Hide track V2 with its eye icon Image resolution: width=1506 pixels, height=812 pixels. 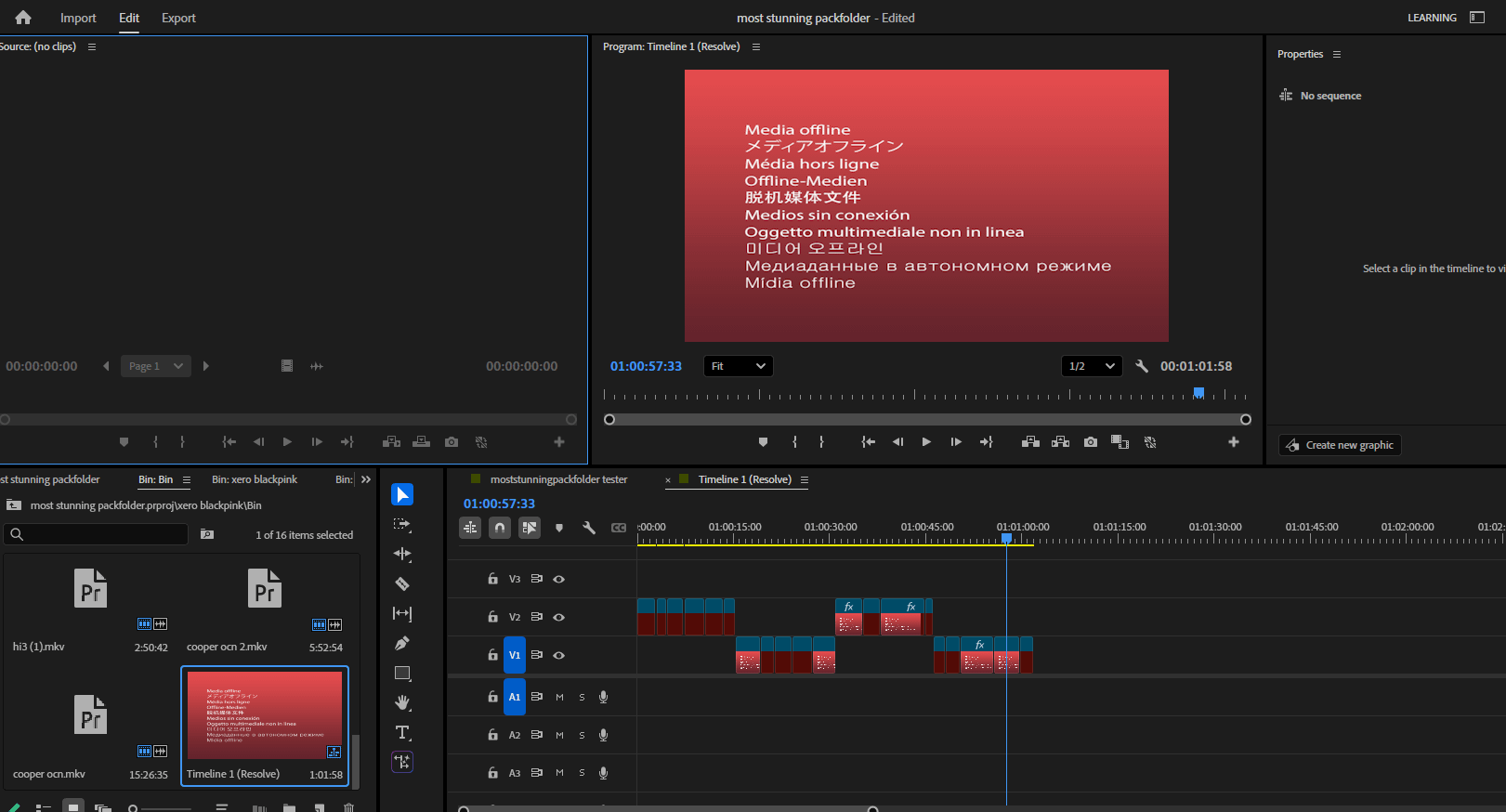[559, 617]
